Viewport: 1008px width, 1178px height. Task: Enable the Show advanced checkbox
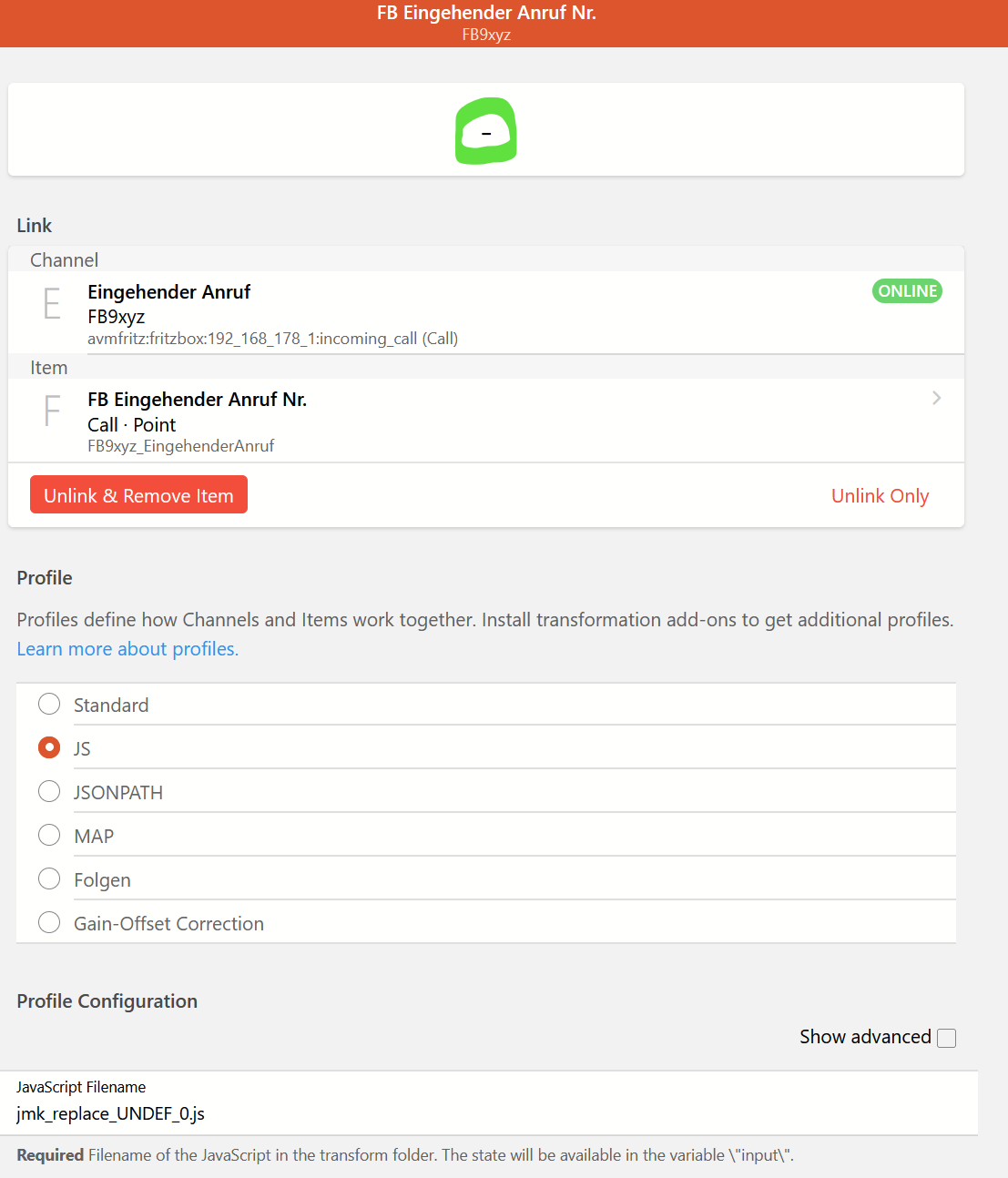coord(946,1038)
